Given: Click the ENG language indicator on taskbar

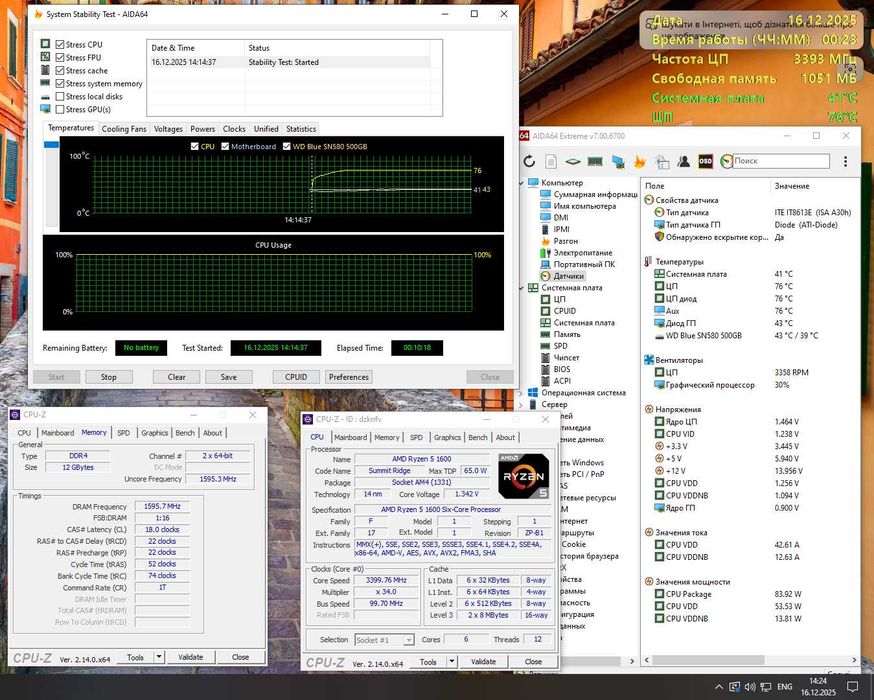Looking at the screenshot, I should click(x=785, y=687).
